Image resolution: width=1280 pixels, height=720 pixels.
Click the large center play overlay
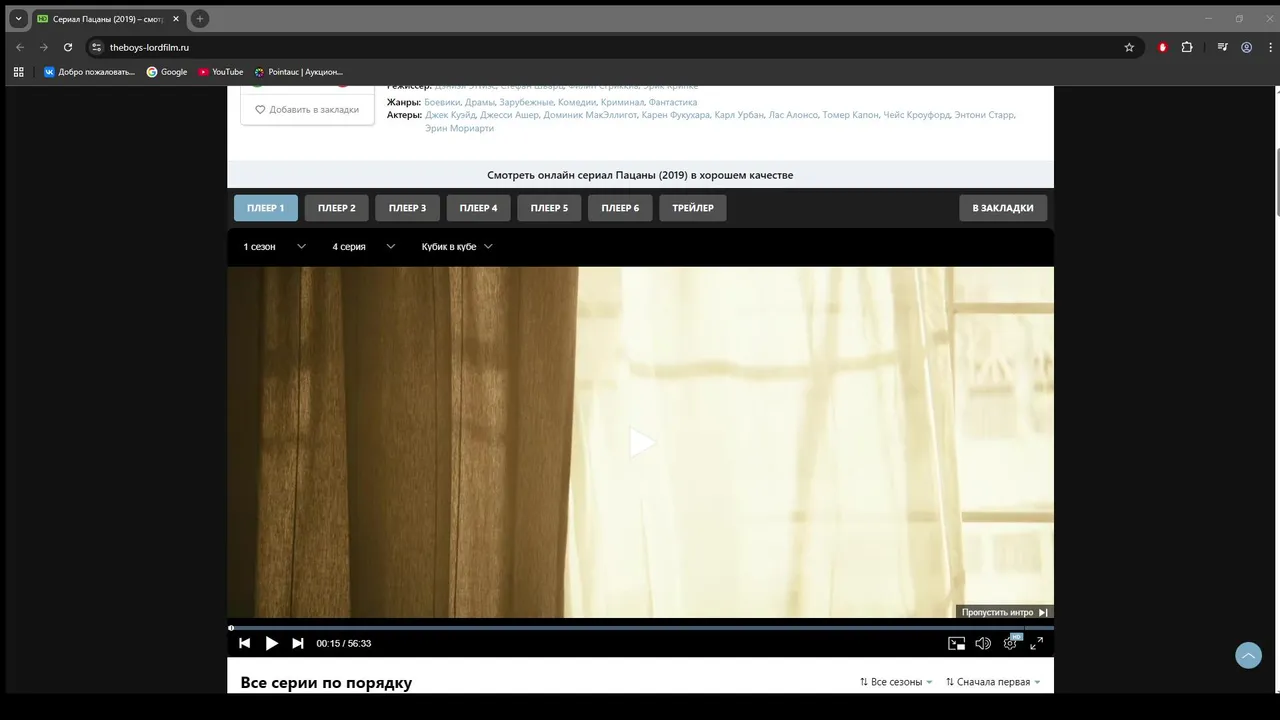pyautogui.click(x=641, y=442)
